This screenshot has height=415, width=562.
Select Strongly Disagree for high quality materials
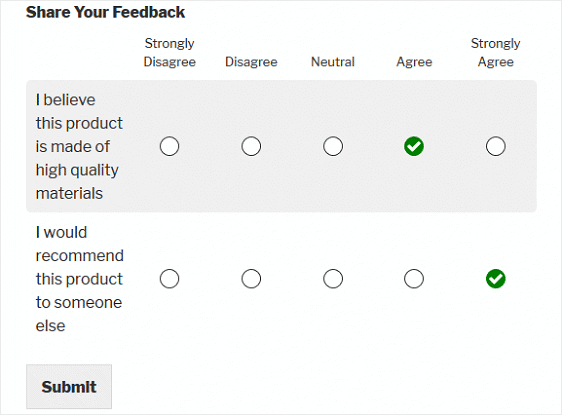170,146
